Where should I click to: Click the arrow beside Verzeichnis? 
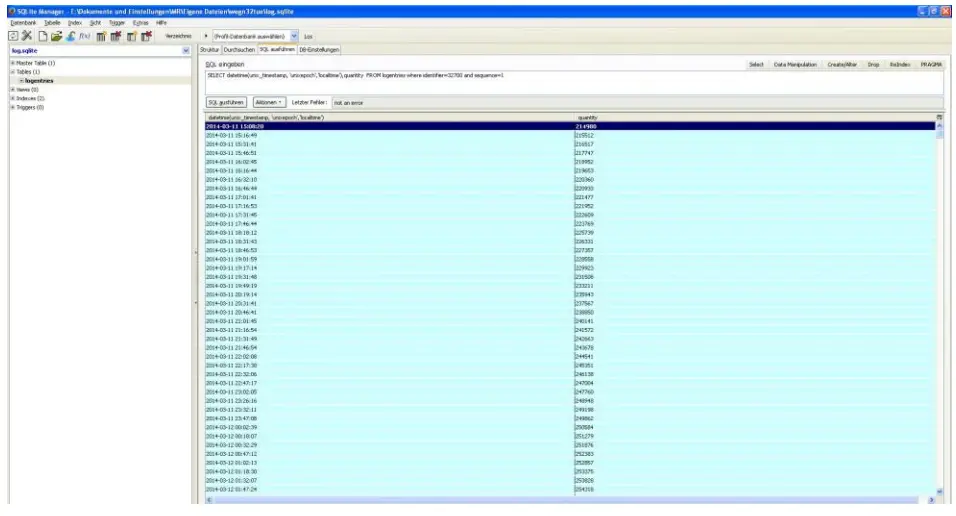[x=206, y=37]
